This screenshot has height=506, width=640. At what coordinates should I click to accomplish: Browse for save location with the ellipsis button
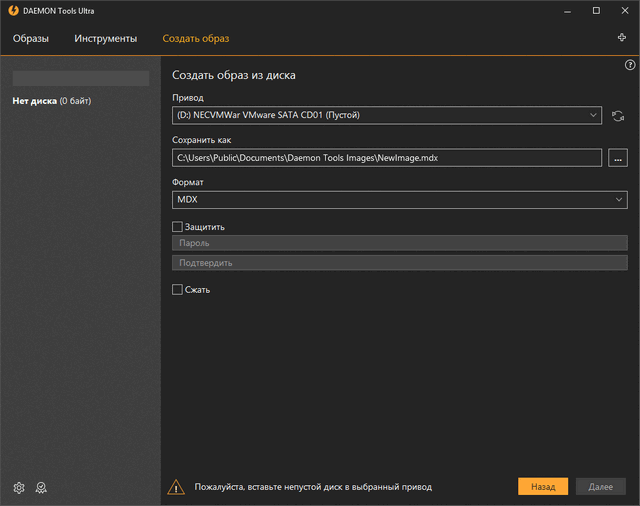tap(618, 158)
